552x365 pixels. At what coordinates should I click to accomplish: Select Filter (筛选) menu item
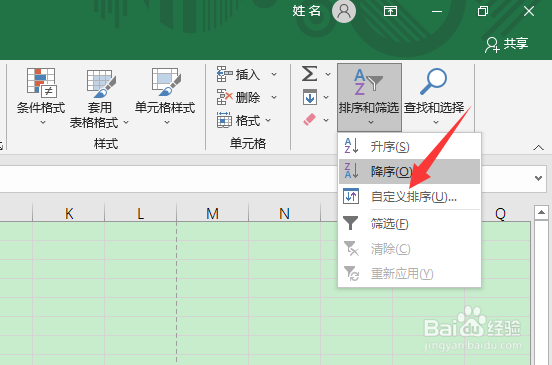coord(409,224)
